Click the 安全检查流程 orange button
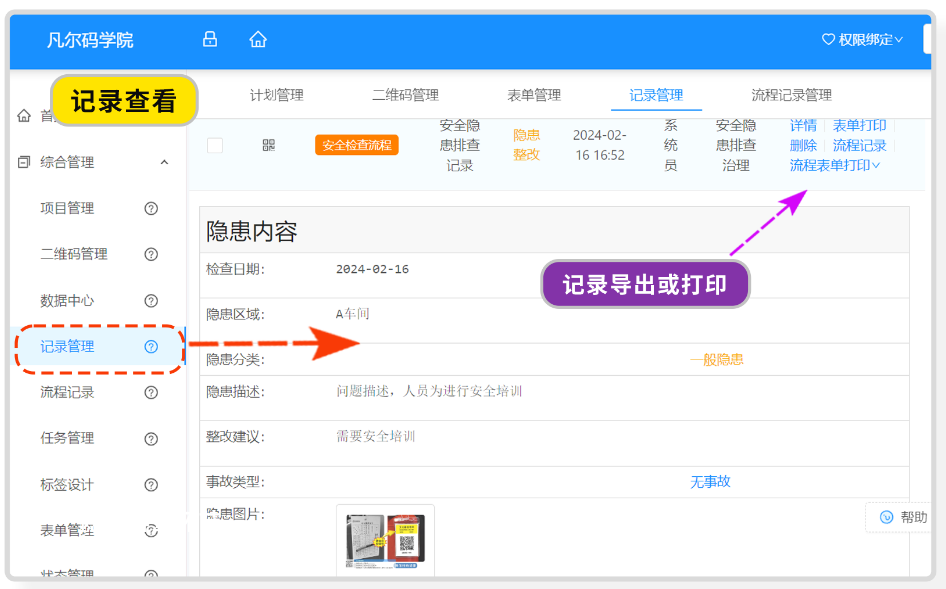946x589 pixels. 357,143
